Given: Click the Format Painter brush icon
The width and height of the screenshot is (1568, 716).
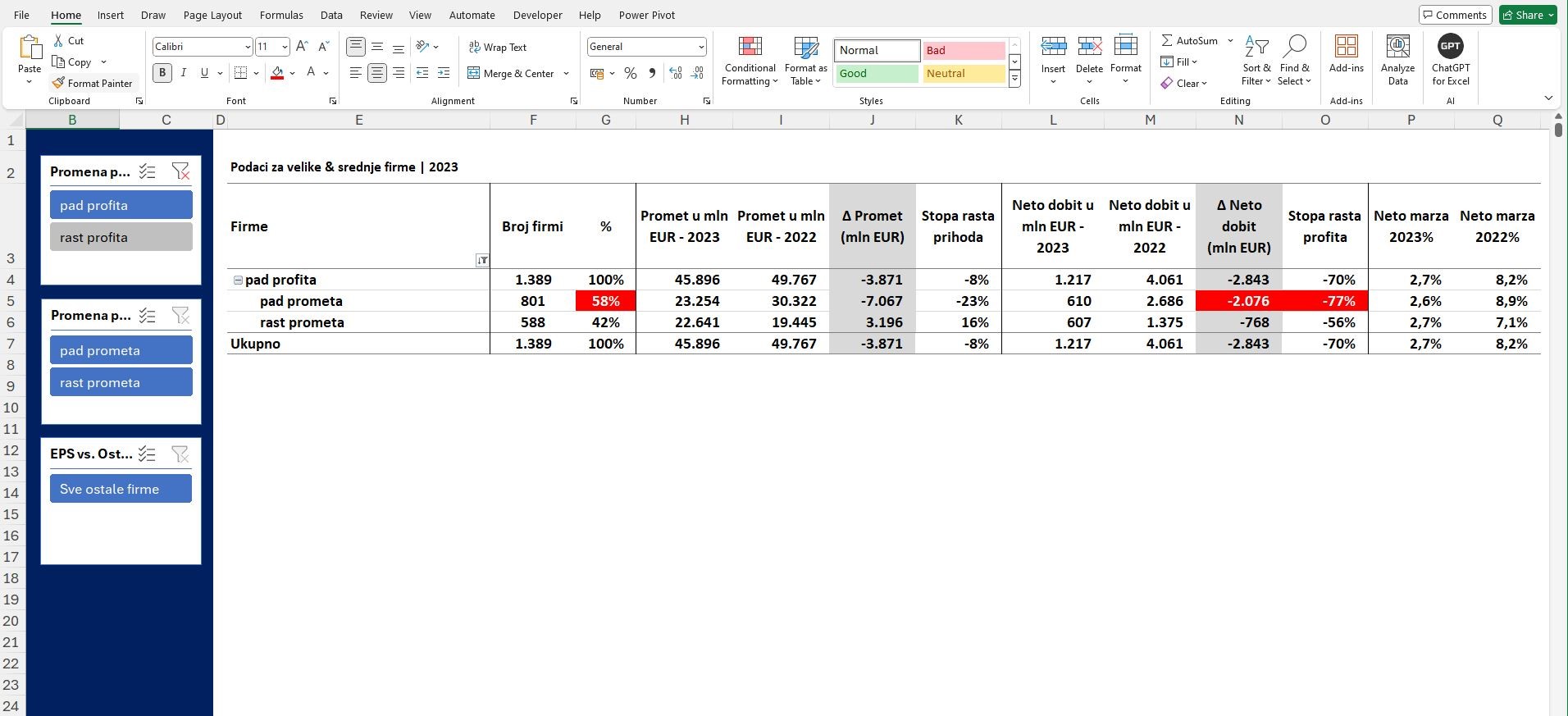Looking at the screenshot, I should coord(58,83).
